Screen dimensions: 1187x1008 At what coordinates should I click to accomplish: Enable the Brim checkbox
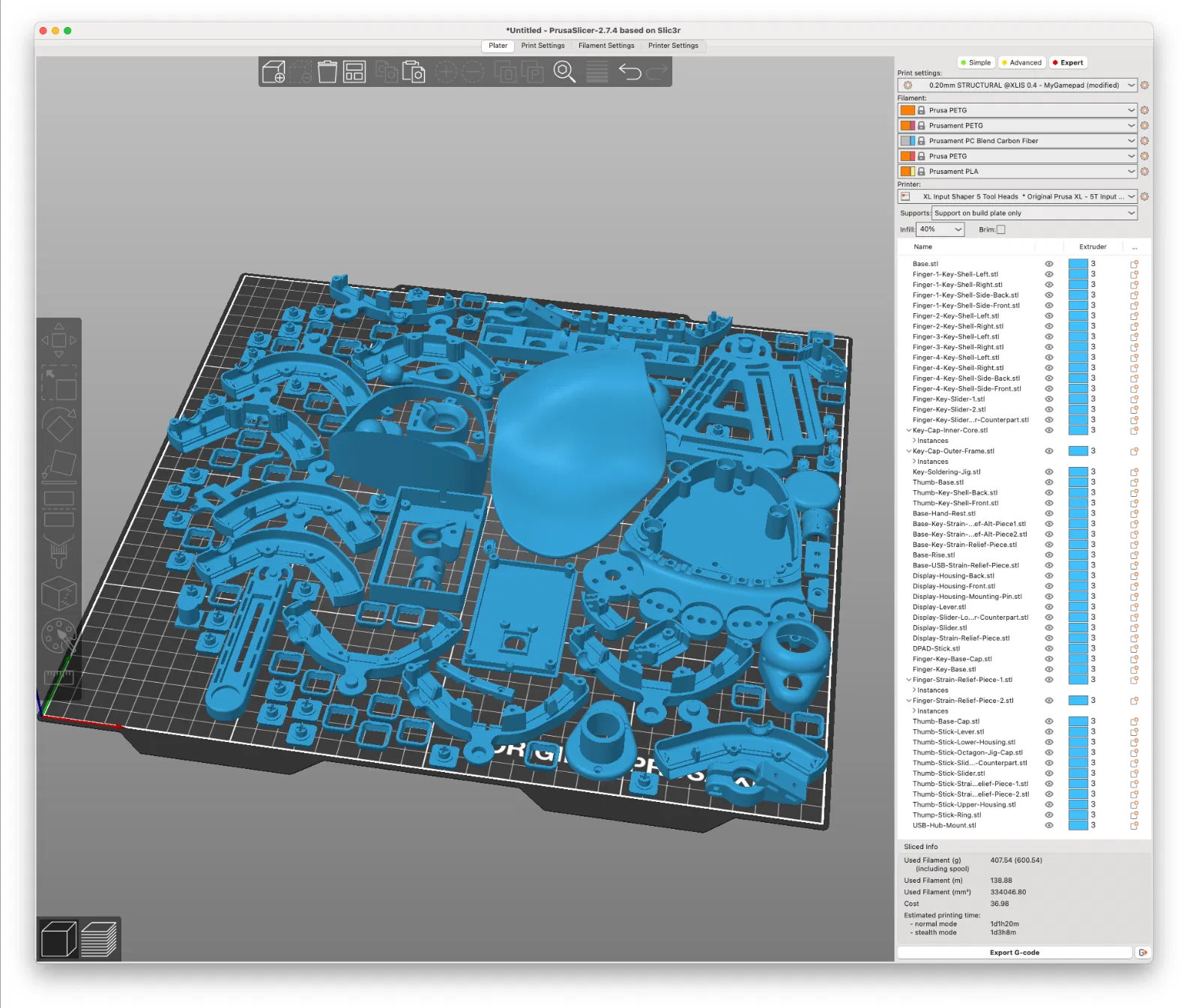(x=1000, y=229)
